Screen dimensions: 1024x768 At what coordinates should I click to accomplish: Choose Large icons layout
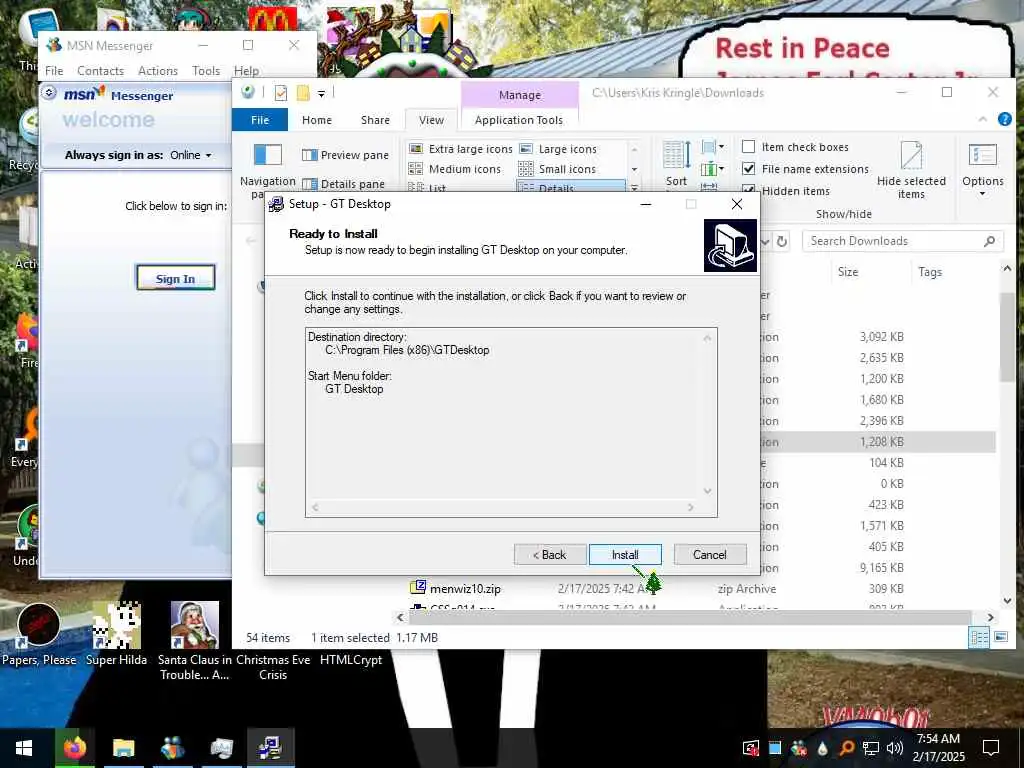click(558, 149)
